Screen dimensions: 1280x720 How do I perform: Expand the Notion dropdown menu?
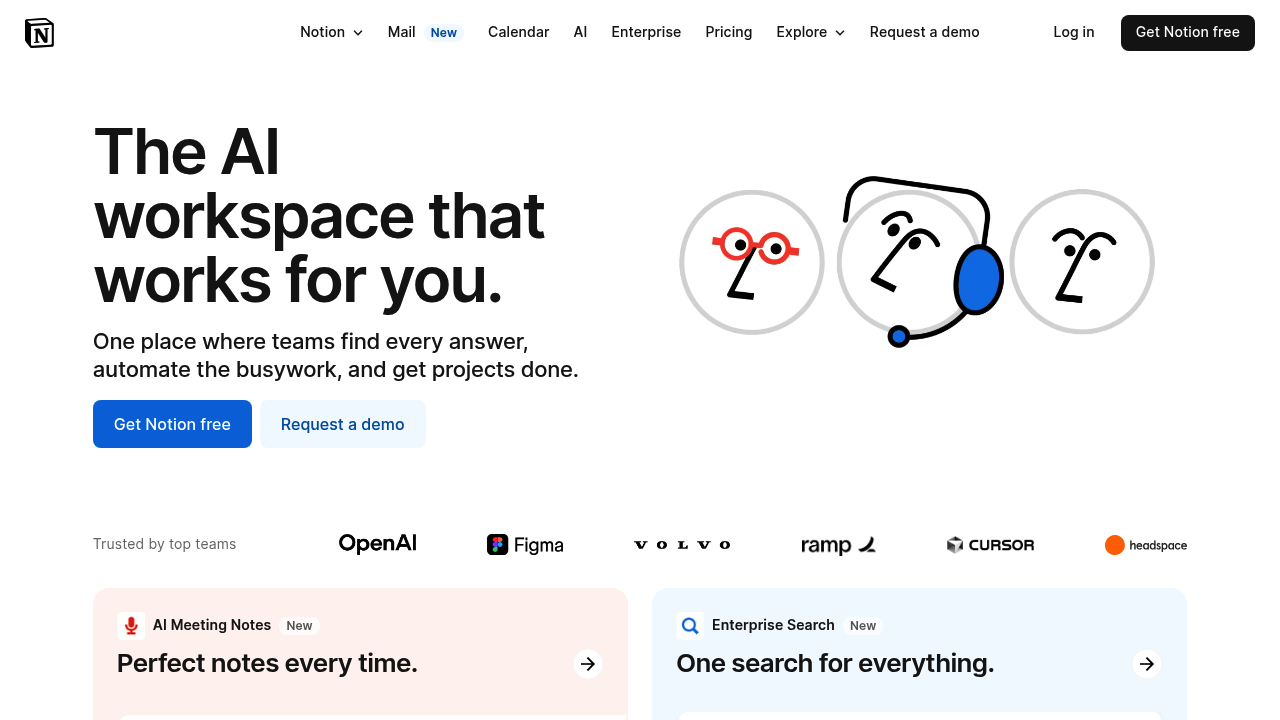pyautogui.click(x=331, y=32)
